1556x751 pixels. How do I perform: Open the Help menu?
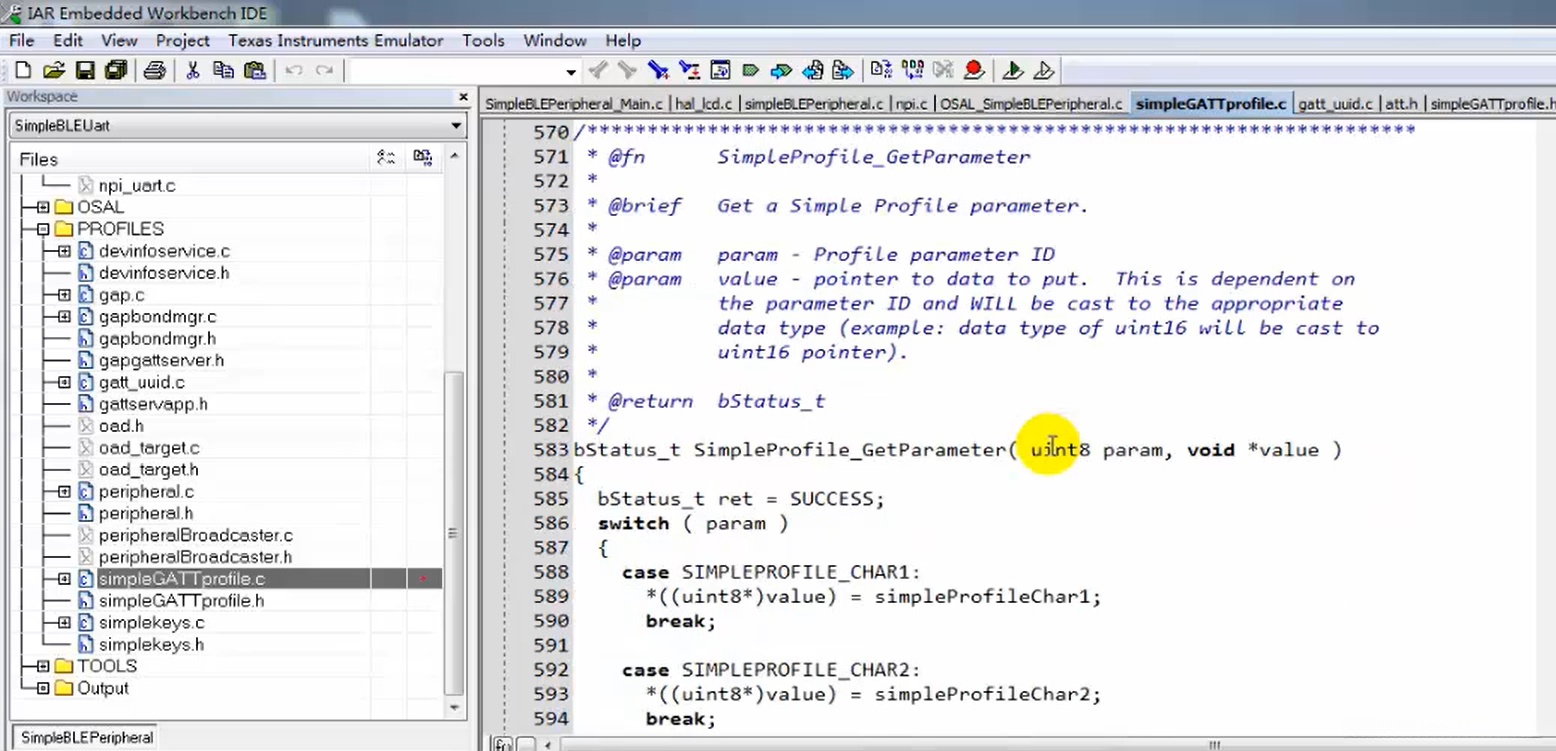tap(623, 41)
